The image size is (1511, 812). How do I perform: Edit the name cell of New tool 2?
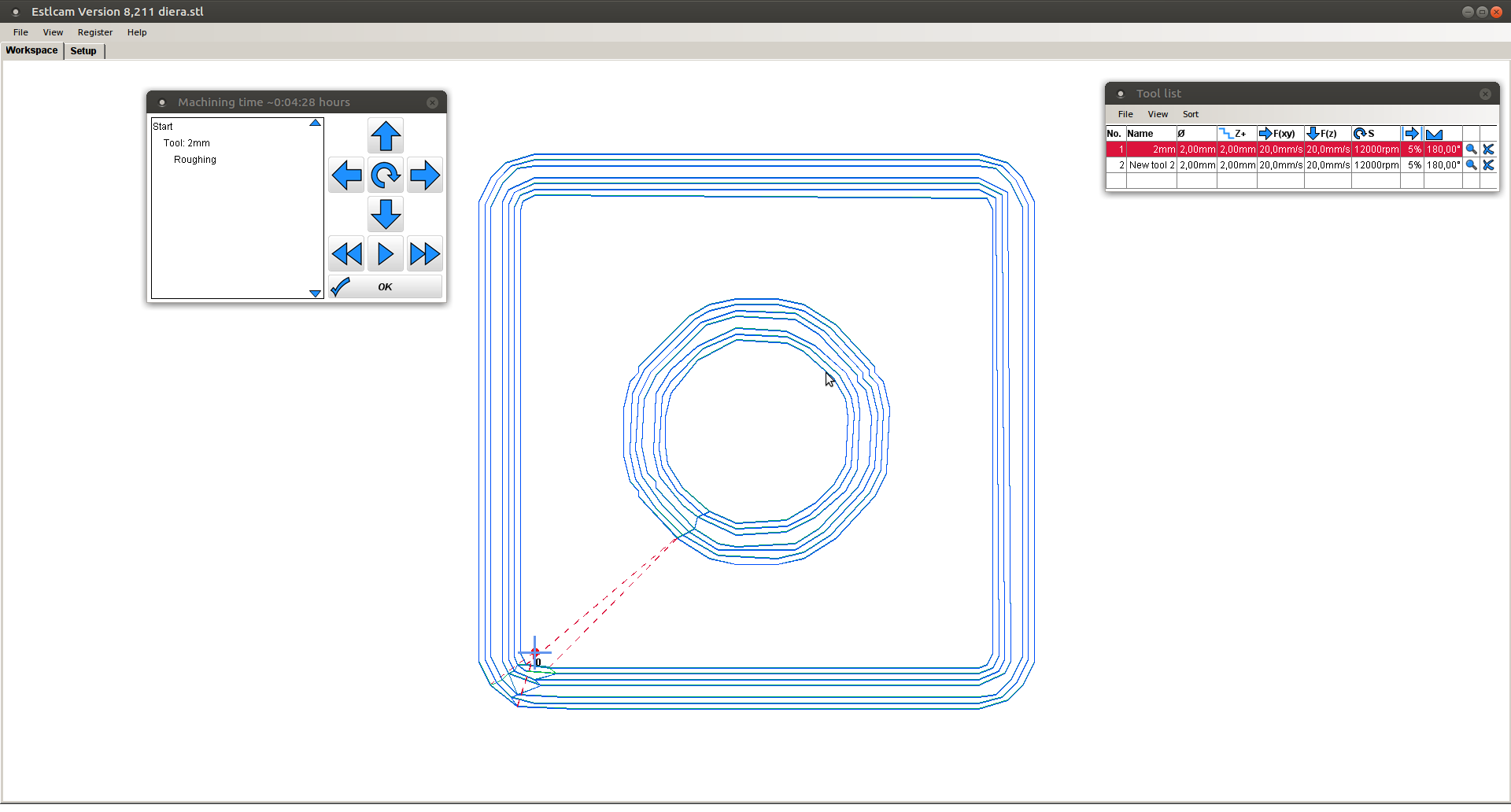point(1151,165)
